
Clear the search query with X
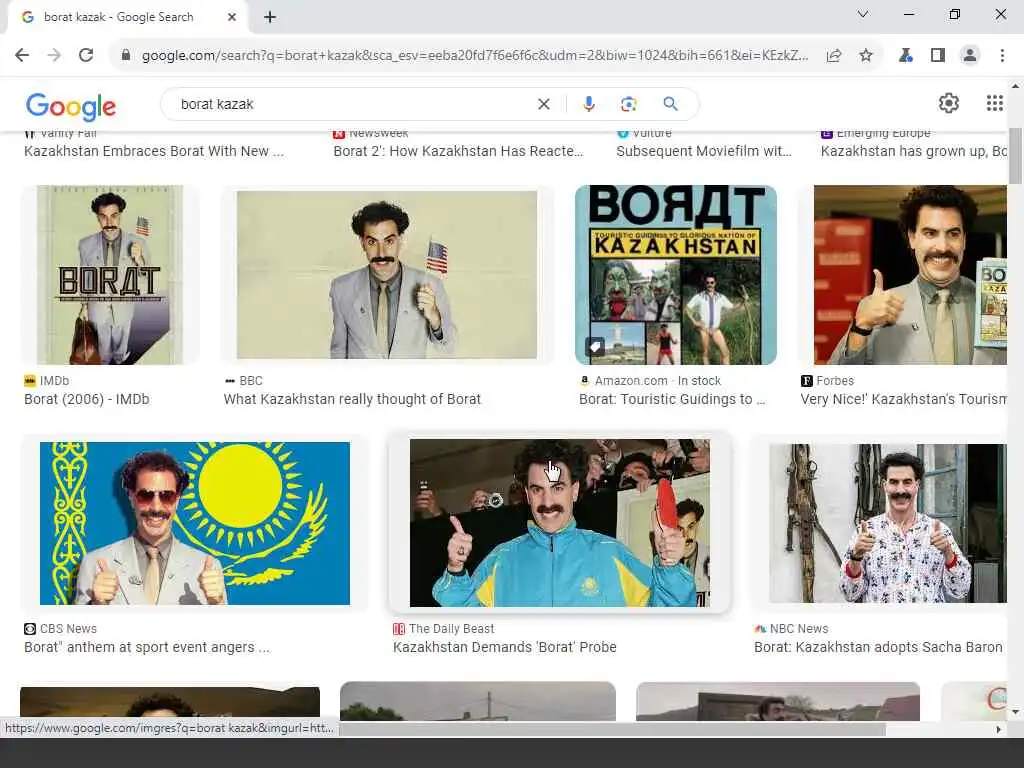543,104
